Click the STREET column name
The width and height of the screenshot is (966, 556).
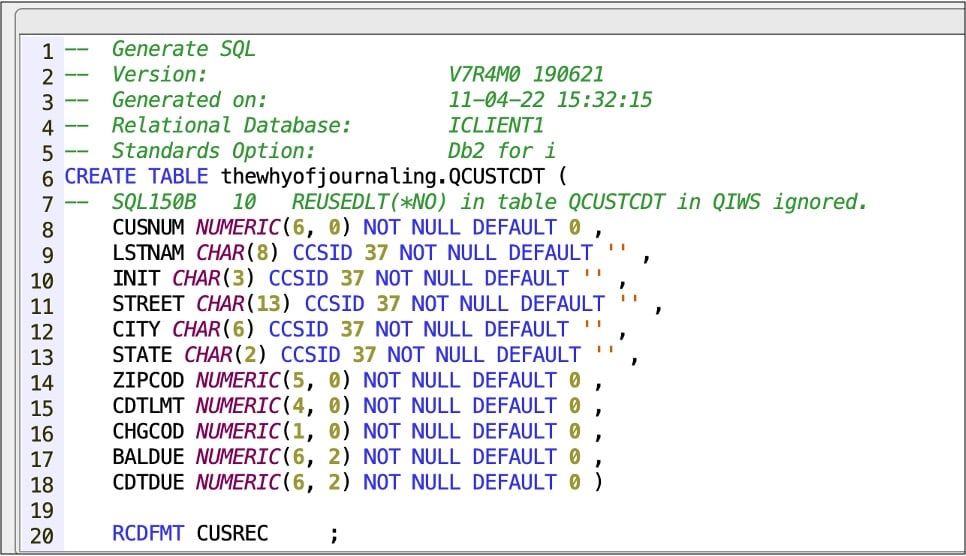click(x=149, y=304)
